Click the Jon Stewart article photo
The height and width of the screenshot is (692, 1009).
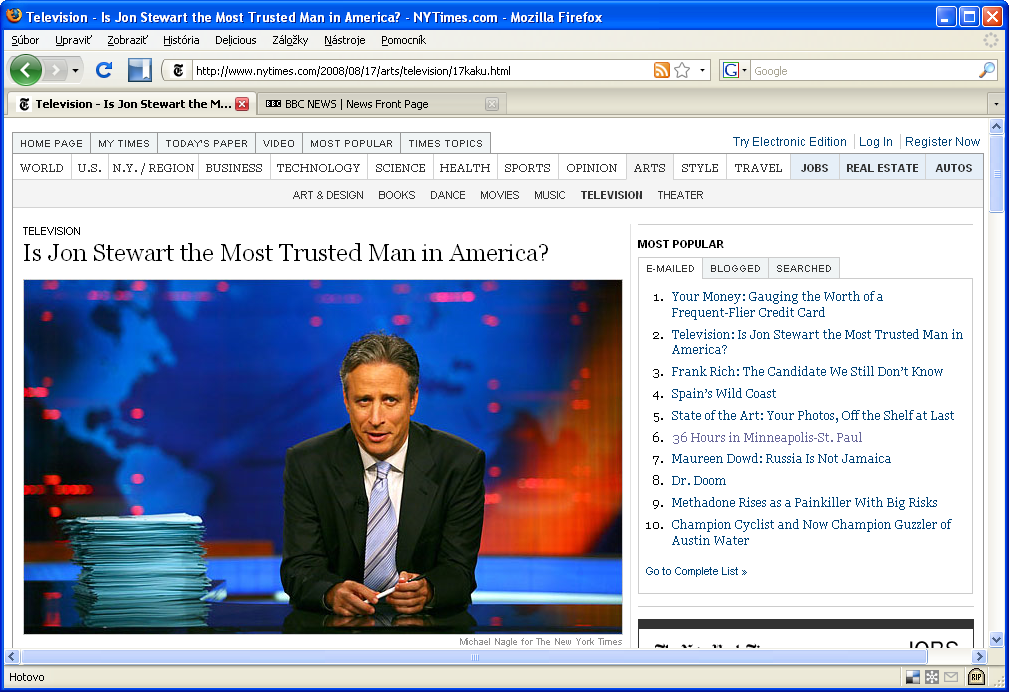click(323, 456)
